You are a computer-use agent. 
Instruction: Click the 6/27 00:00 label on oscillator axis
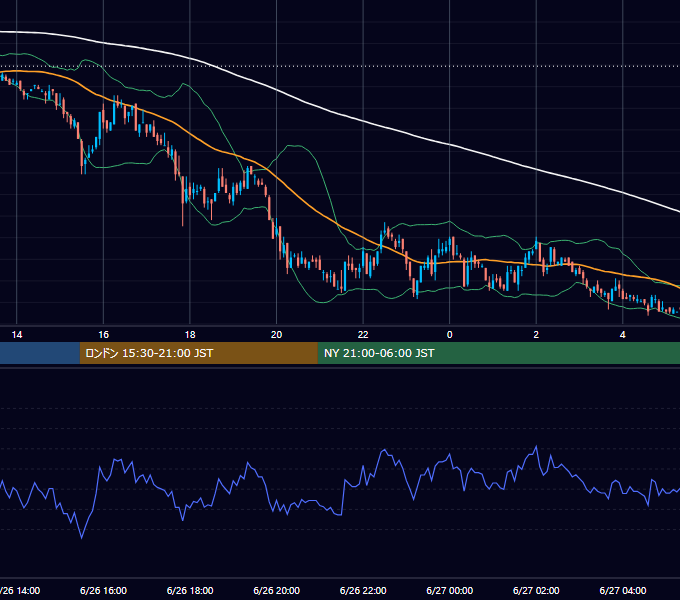point(449,590)
